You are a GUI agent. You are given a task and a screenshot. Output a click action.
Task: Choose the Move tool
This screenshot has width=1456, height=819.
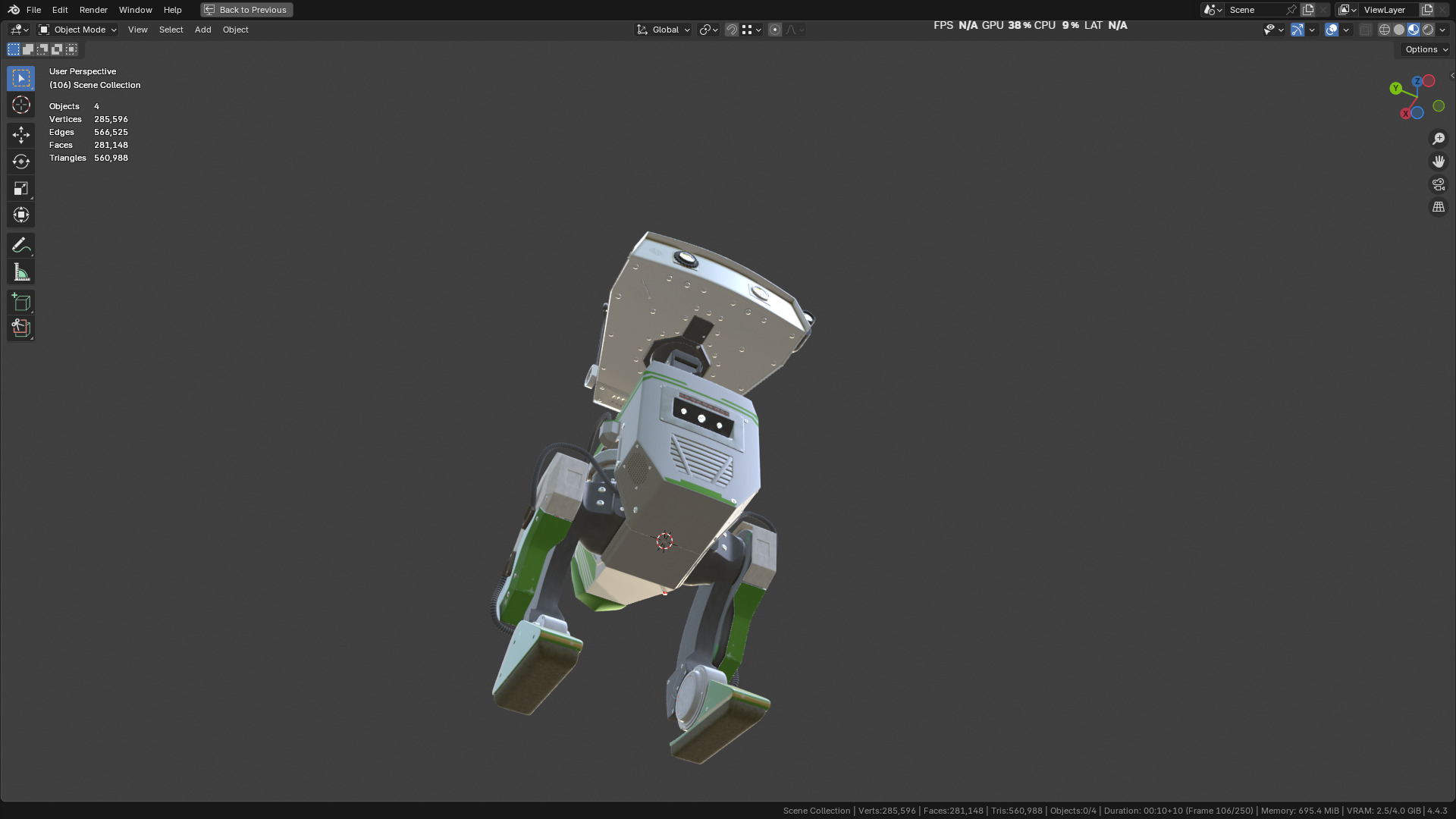(x=20, y=136)
